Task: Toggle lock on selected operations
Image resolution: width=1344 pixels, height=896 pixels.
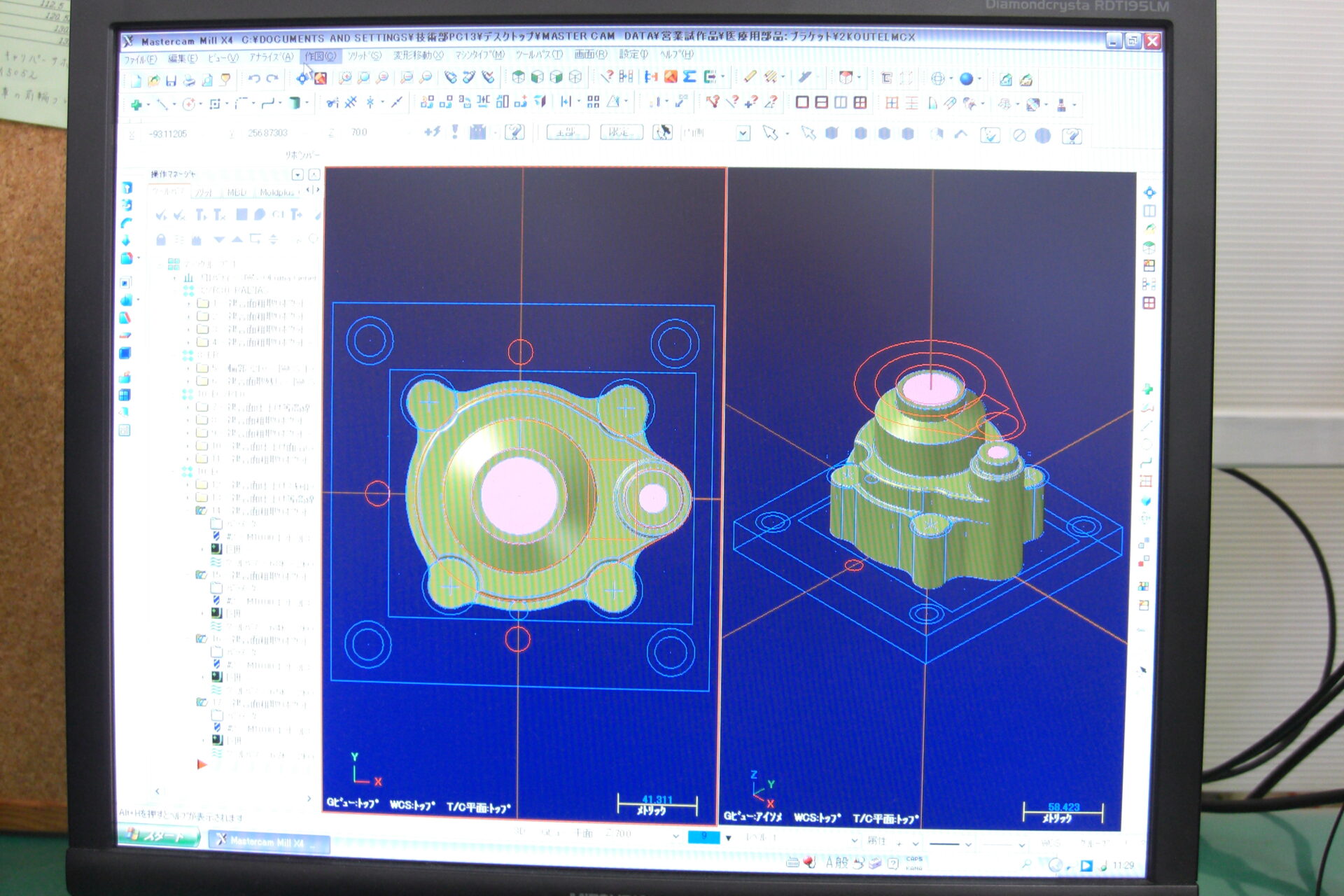Action: click(x=161, y=240)
